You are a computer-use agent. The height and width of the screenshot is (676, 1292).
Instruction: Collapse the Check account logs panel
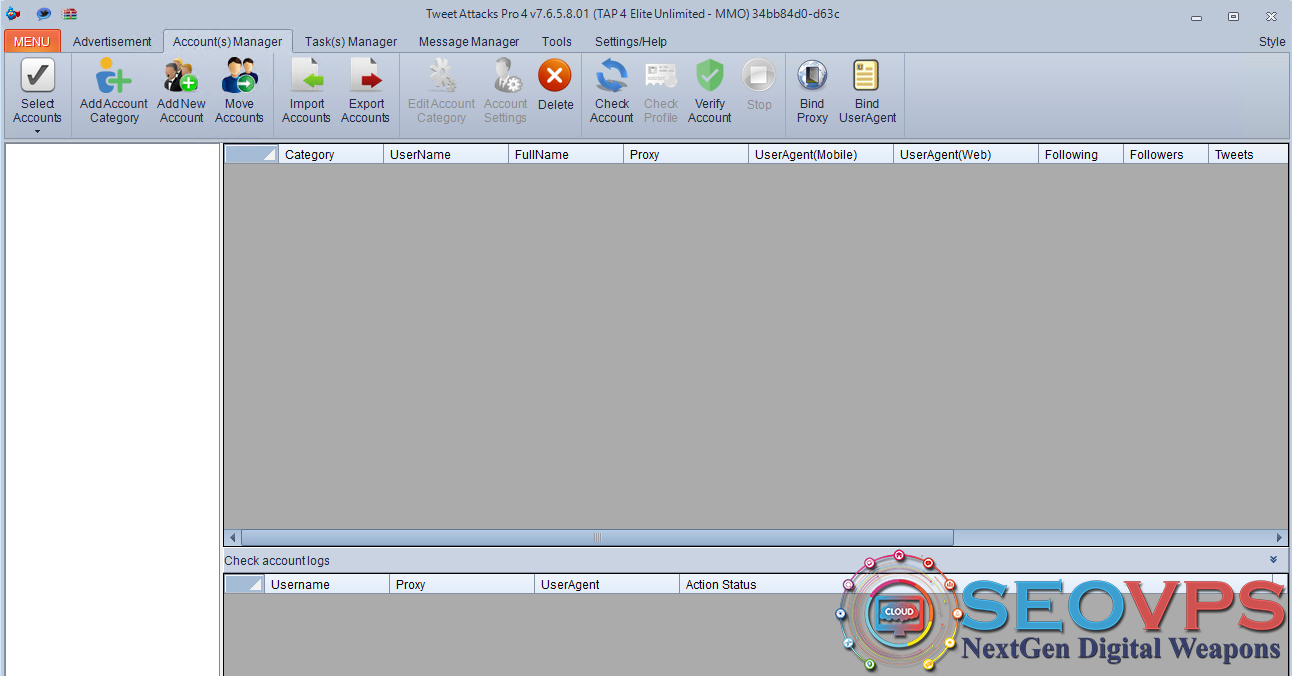(x=1273, y=560)
